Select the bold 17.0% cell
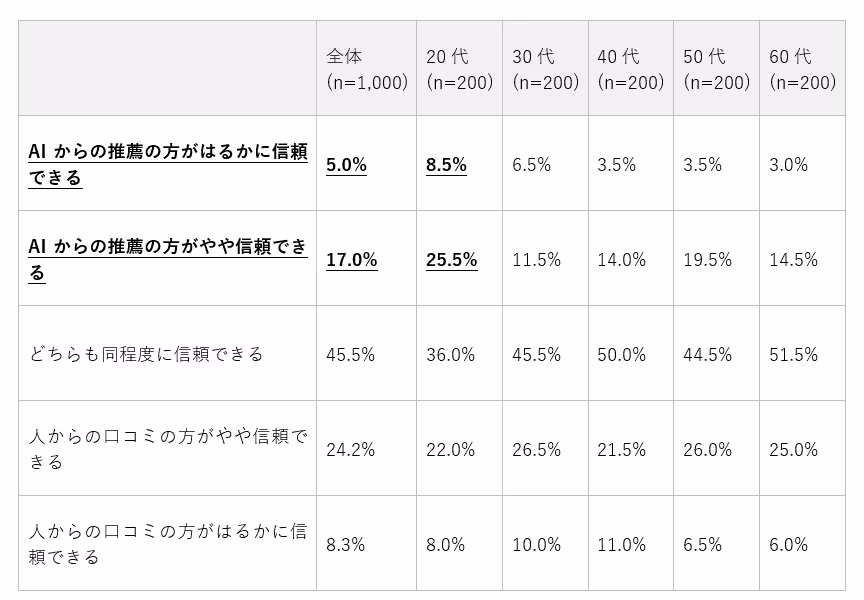 [352, 260]
